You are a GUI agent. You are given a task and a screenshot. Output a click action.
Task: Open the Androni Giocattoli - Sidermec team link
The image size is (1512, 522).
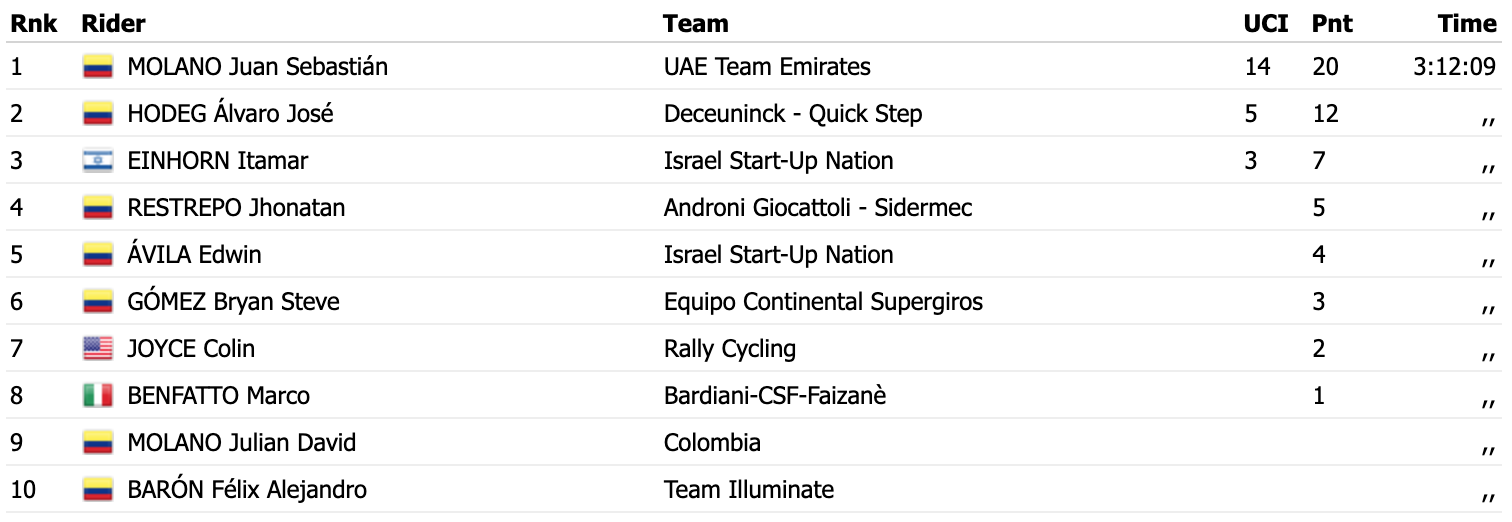[817, 208]
